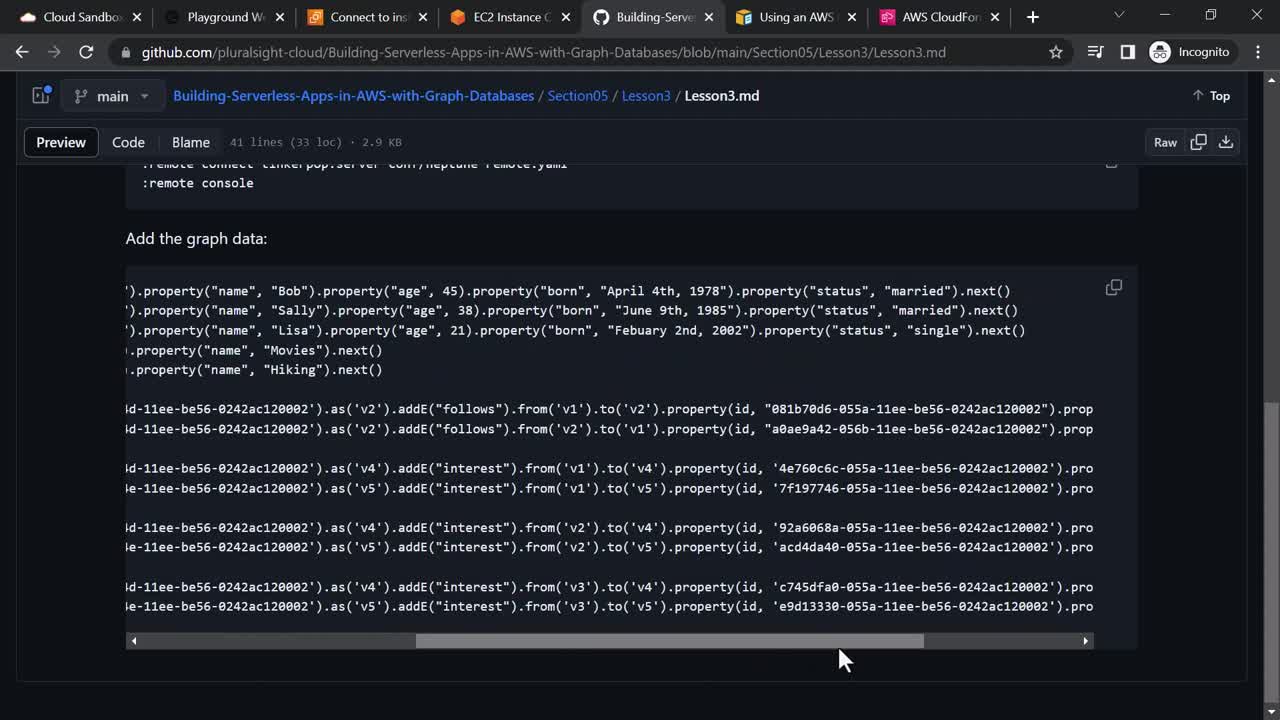The image size is (1280, 720).
Task: Click horizontal scrollbar right arrow
Action: click(x=1085, y=641)
